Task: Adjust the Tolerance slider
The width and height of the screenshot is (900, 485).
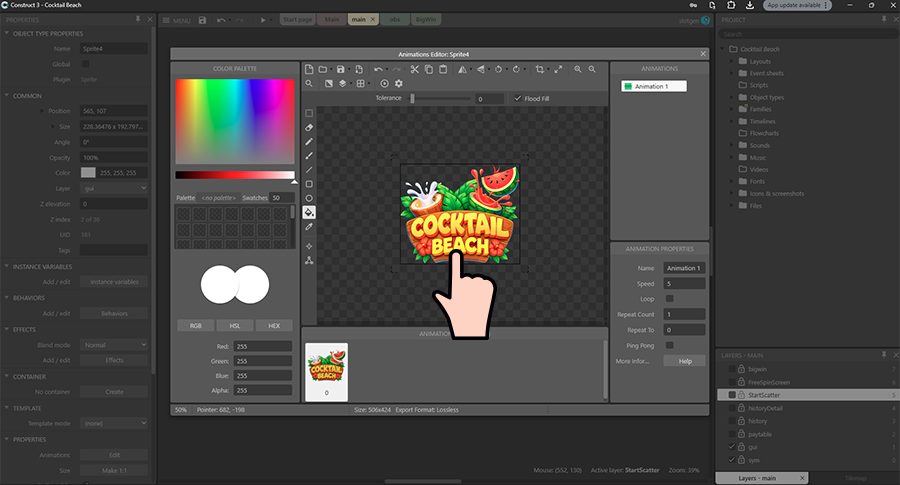Action: (440, 98)
